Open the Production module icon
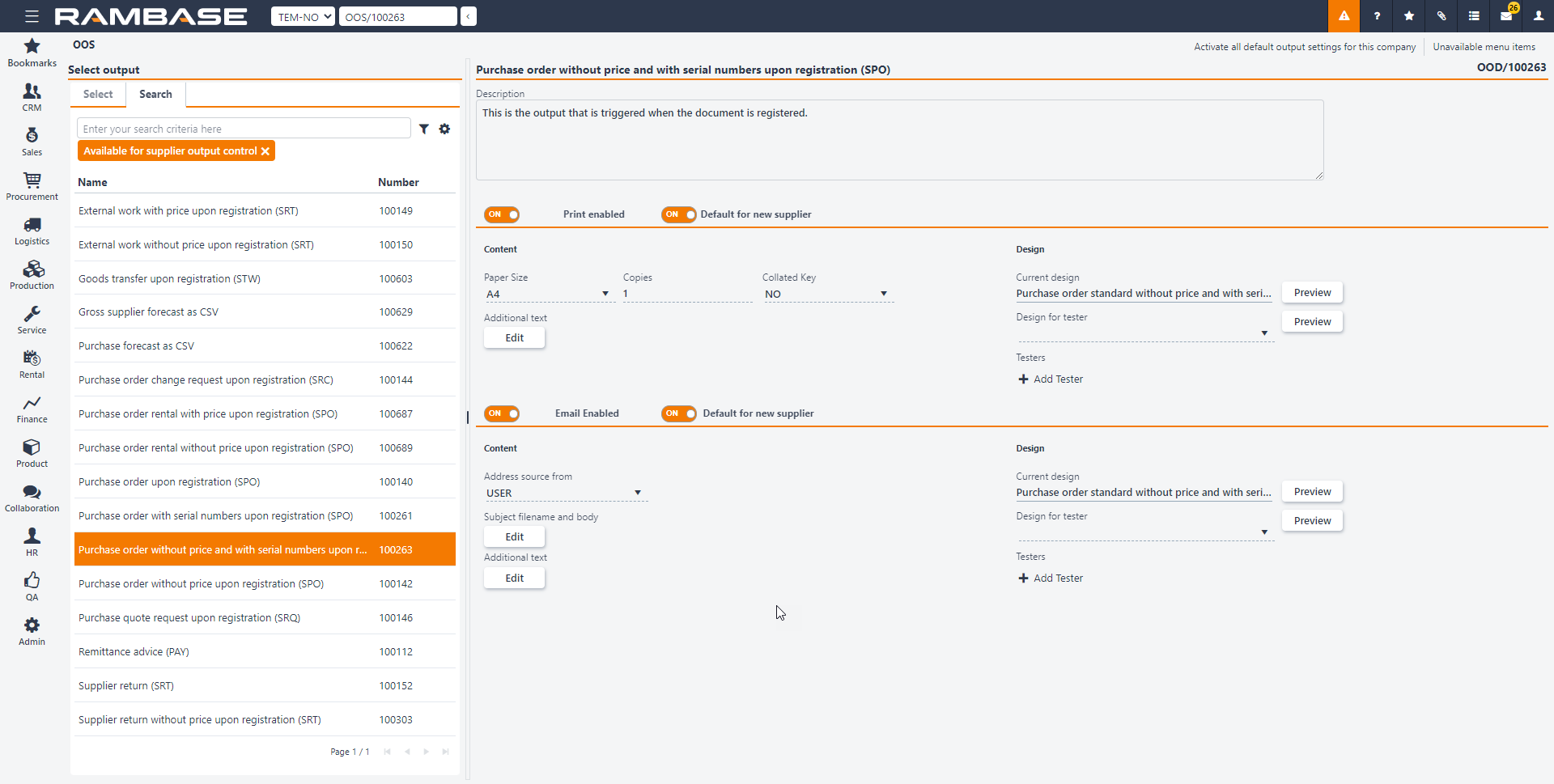This screenshot has height=784, width=1554. (x=32, y=274)
